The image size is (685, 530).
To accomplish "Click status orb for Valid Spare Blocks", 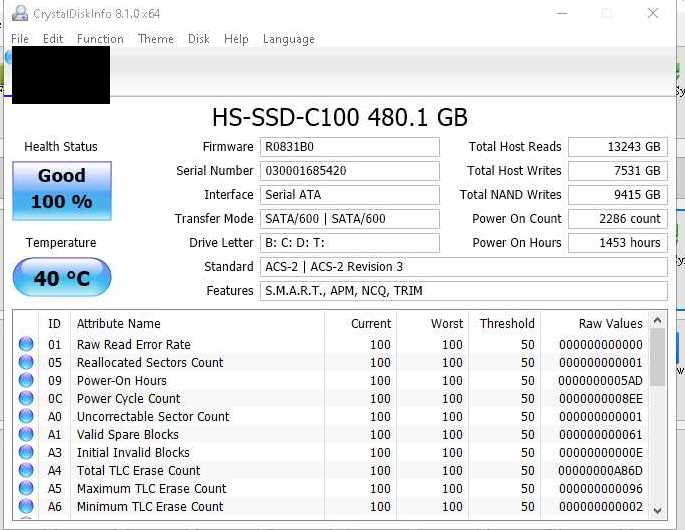I will point(26,434).
